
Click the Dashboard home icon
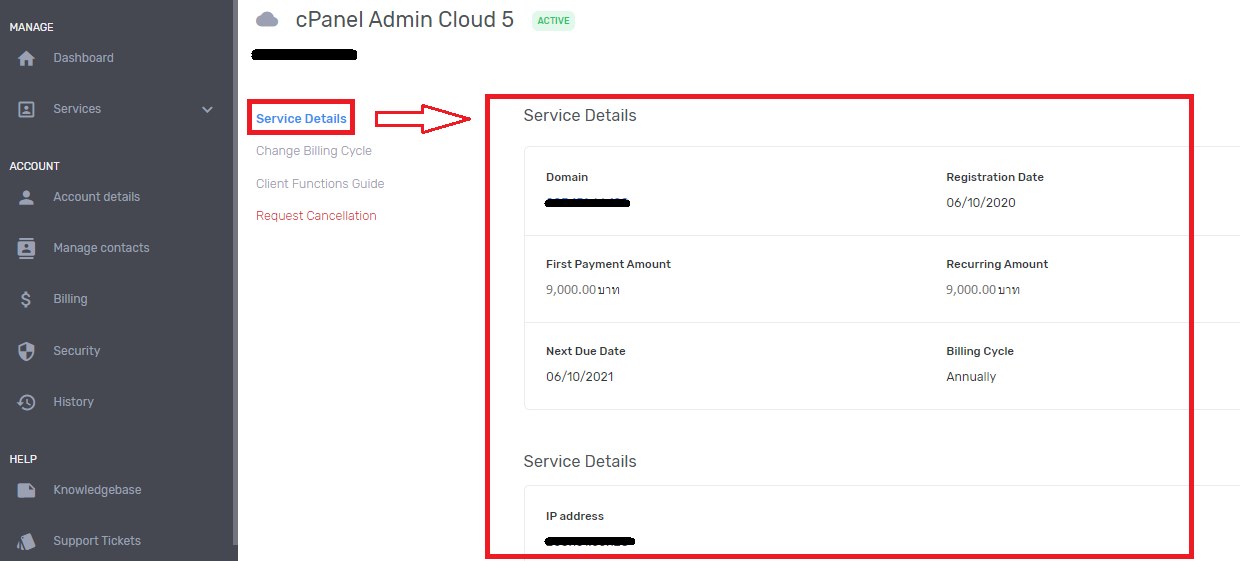[x=27, y=58]
